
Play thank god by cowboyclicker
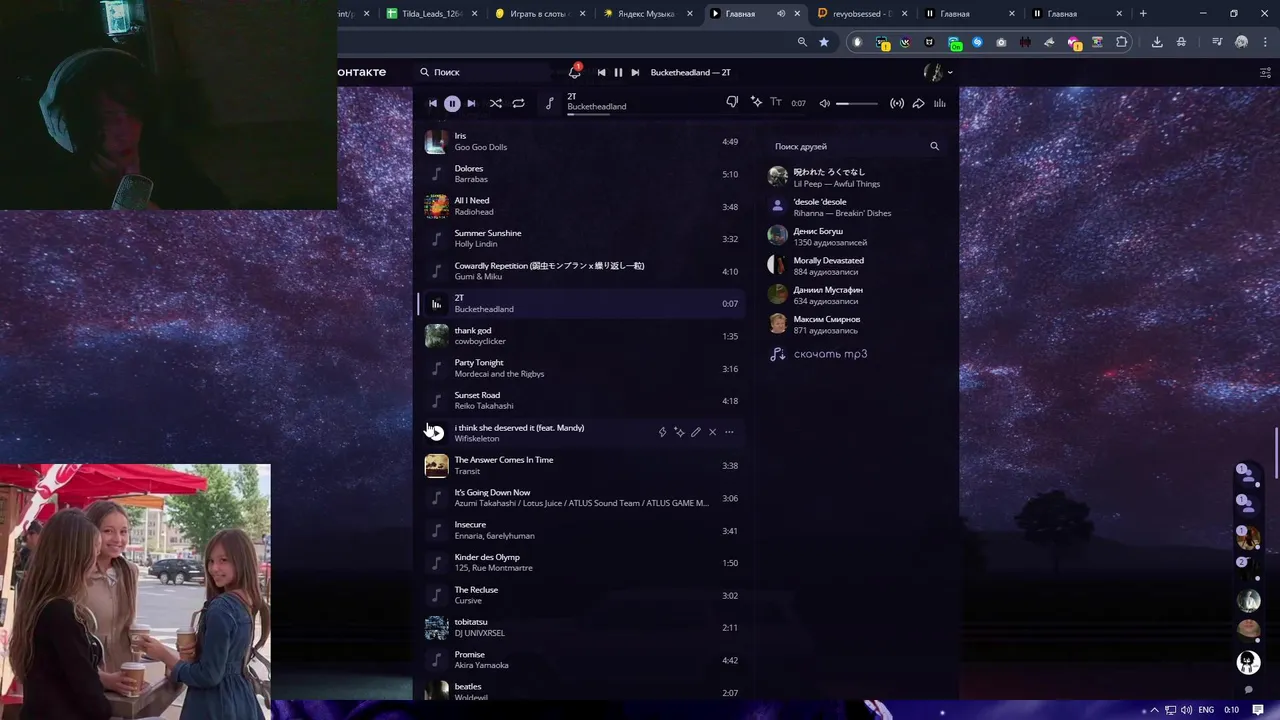(x=436, y=336)
